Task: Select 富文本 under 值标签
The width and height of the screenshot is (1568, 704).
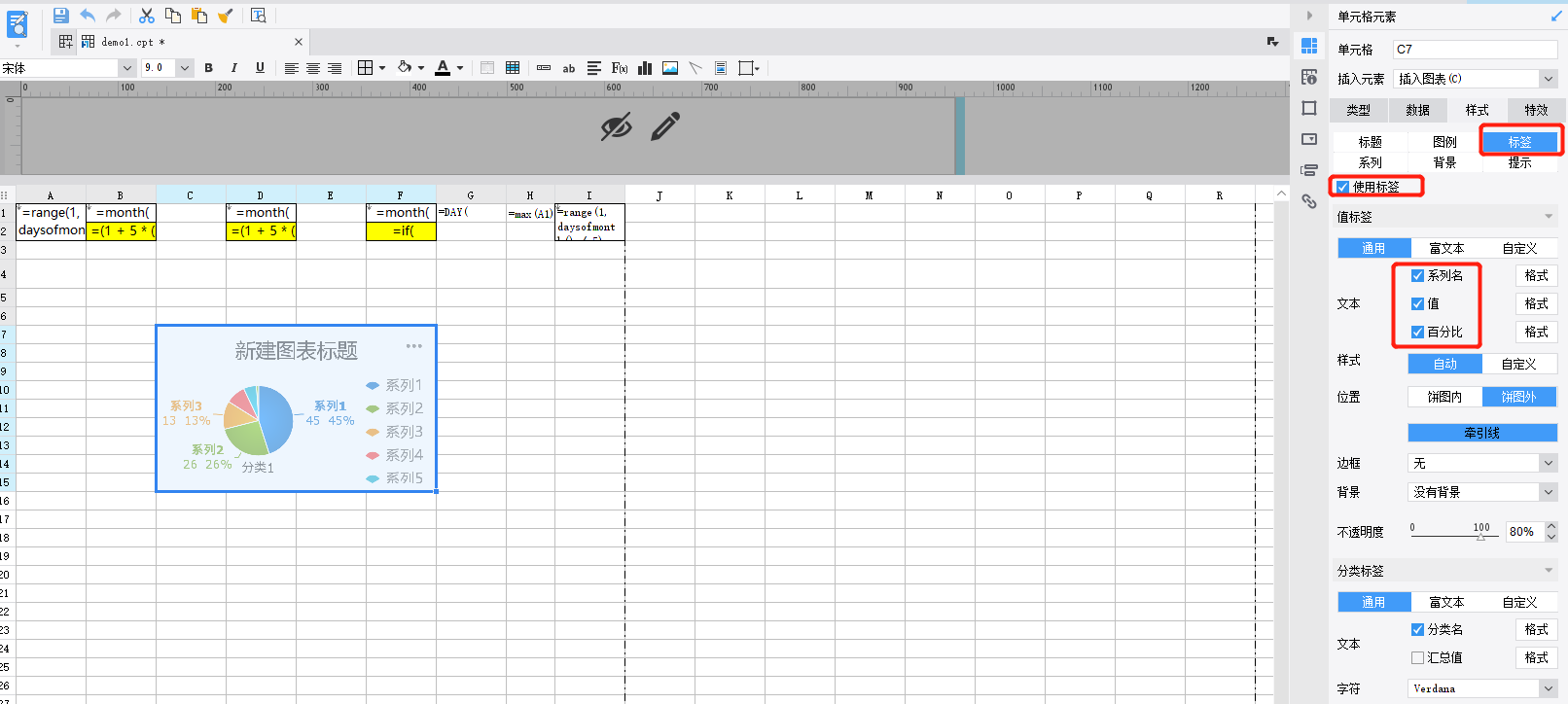Action: pos(1446,248)
